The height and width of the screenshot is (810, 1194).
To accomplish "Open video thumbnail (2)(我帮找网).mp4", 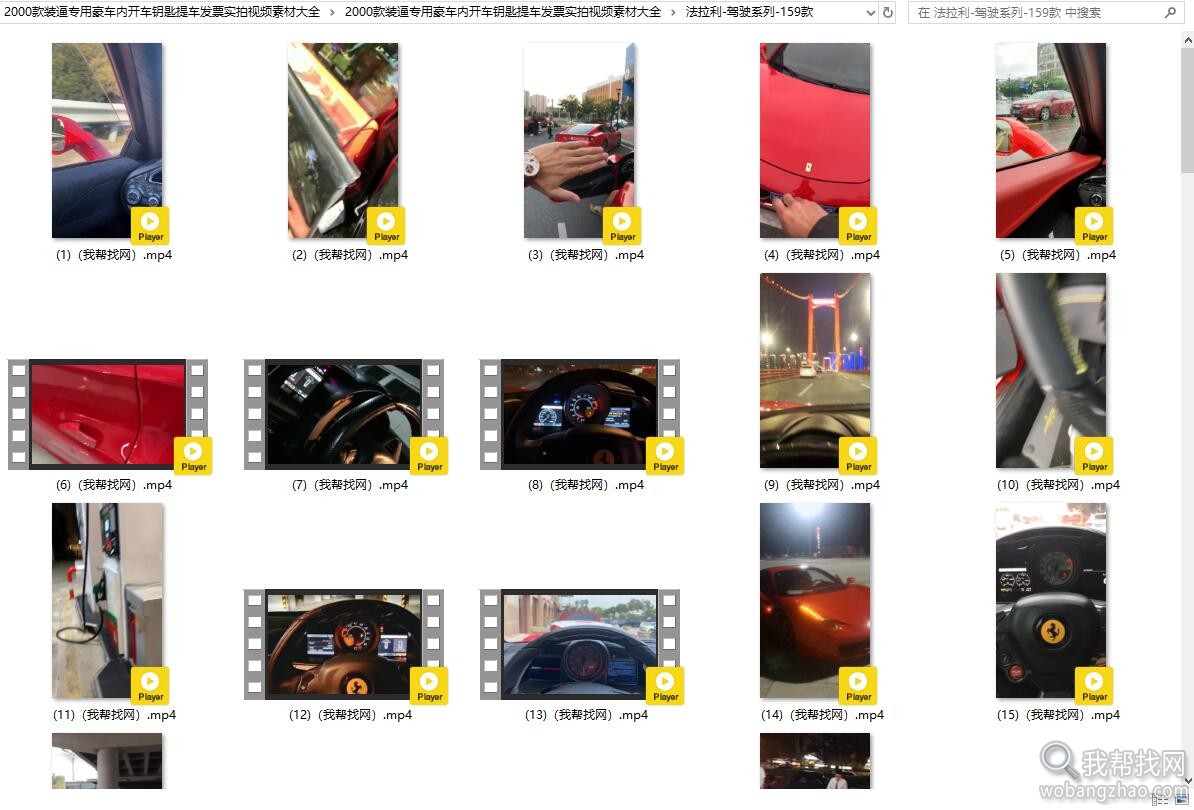I will (343, 140).
